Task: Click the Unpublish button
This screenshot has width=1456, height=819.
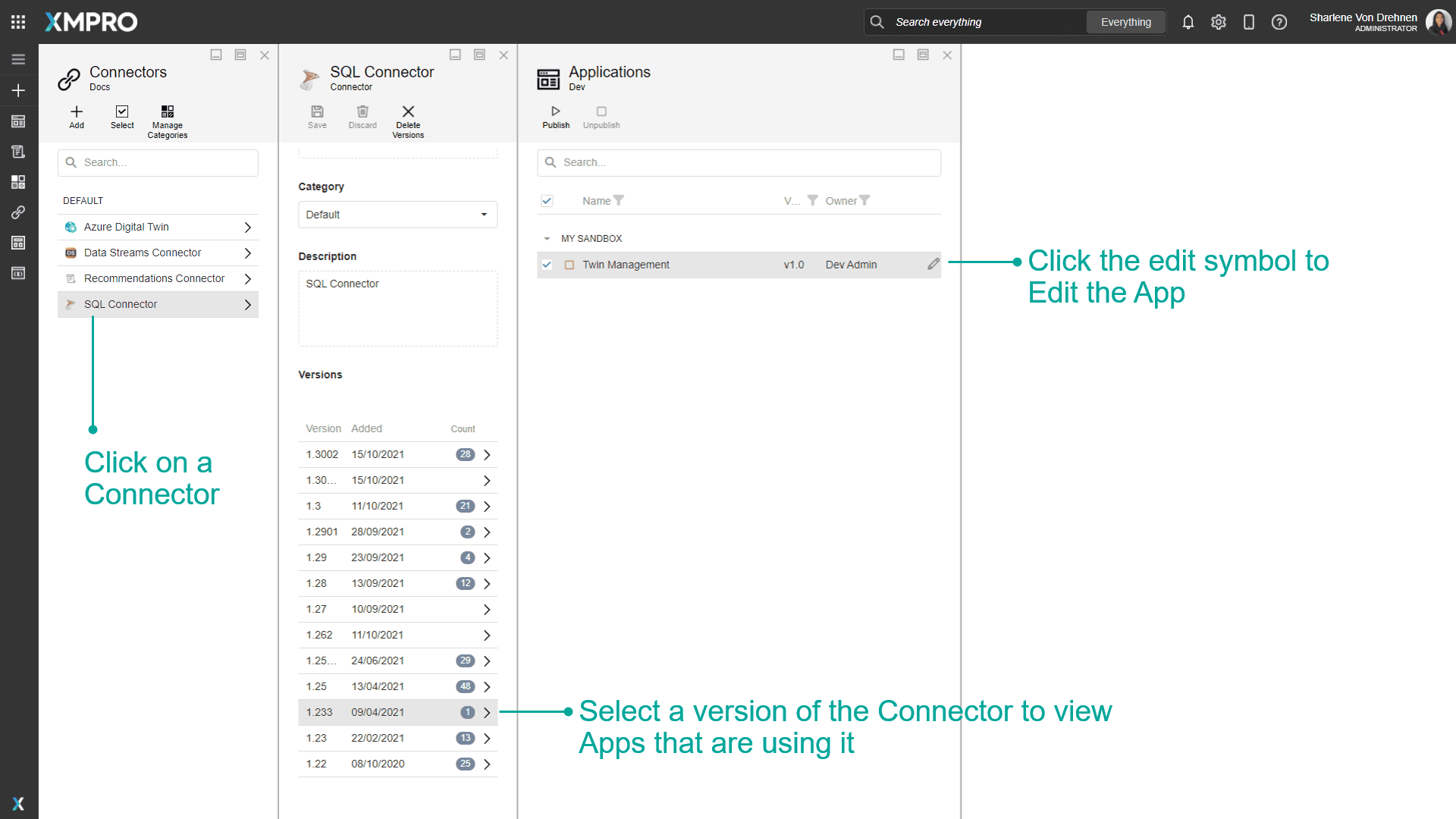Action: click(601, 115)
